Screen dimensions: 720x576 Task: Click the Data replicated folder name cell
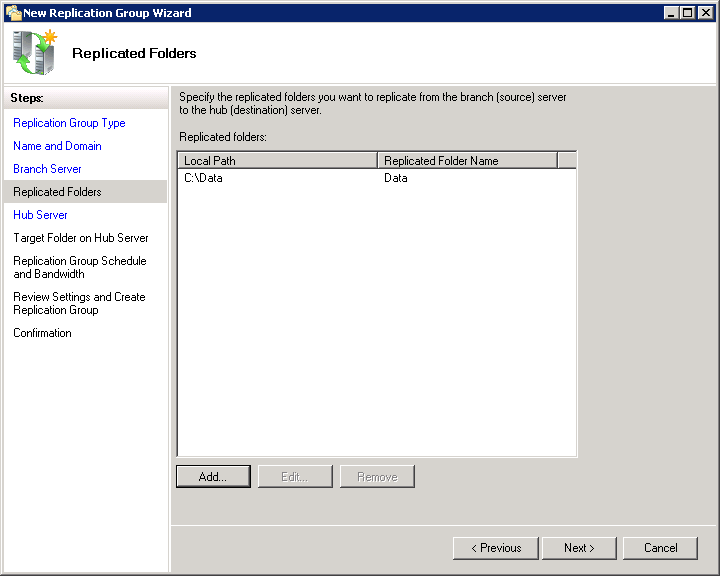click(x=396, y=178)
